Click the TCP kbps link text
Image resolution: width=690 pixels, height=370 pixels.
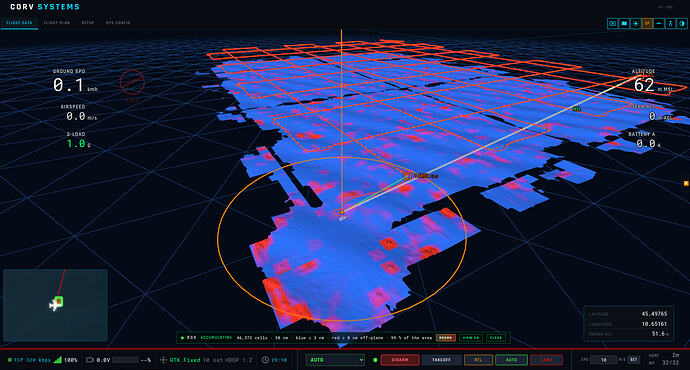pyautogui.click(x=32, y=360)
